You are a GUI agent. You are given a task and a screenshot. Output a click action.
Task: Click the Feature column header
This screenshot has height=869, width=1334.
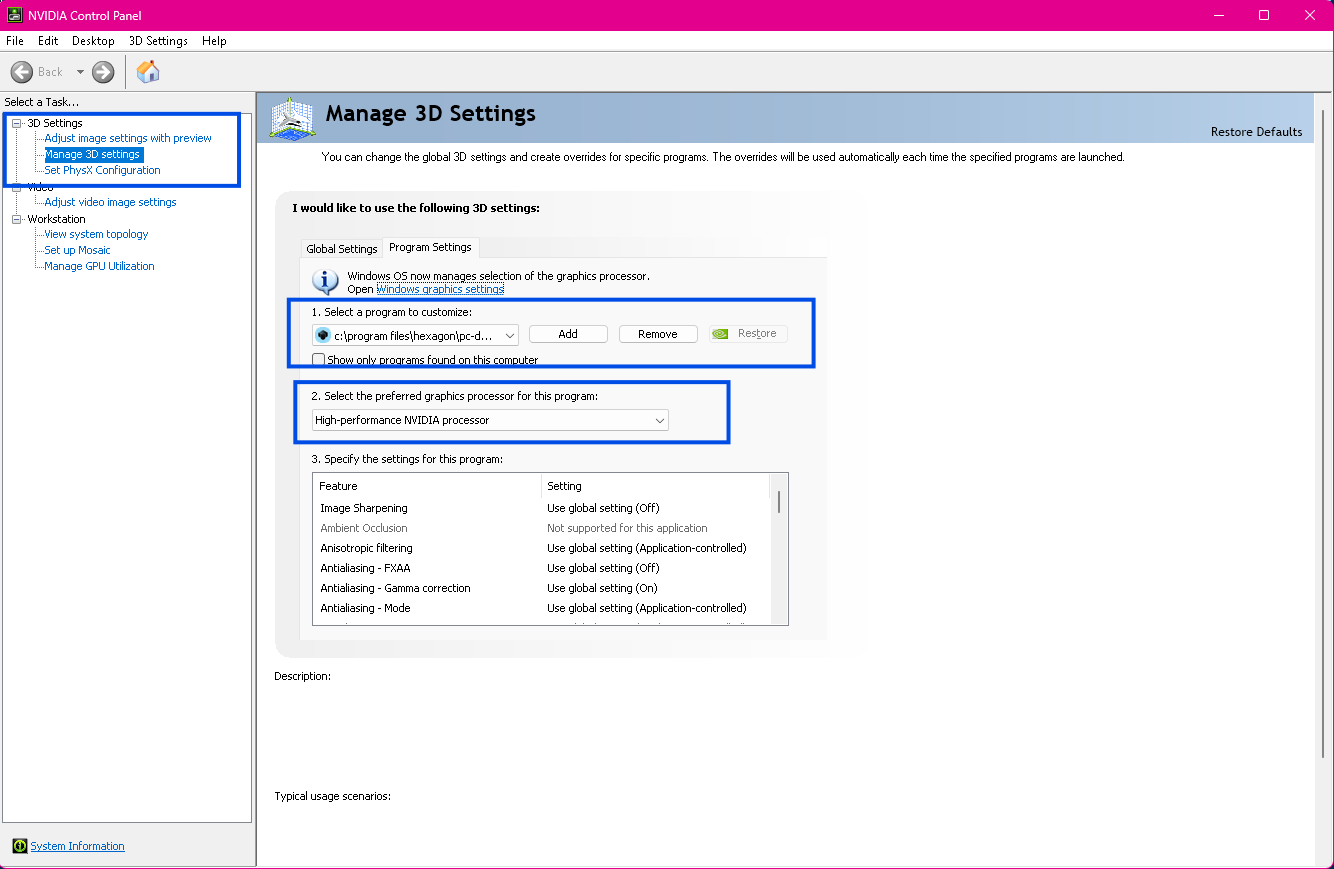tap(427, 486)
